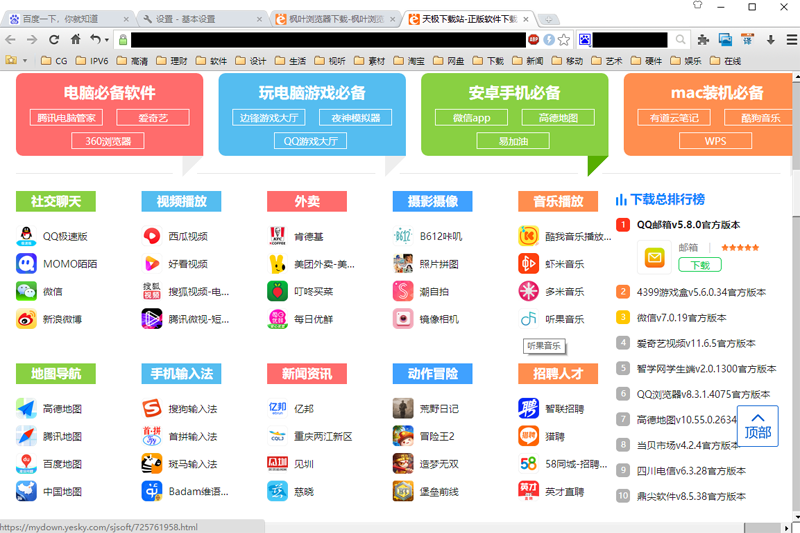
Task: Open the 微信 WeChat app icon
Action: tap(26, 291)
